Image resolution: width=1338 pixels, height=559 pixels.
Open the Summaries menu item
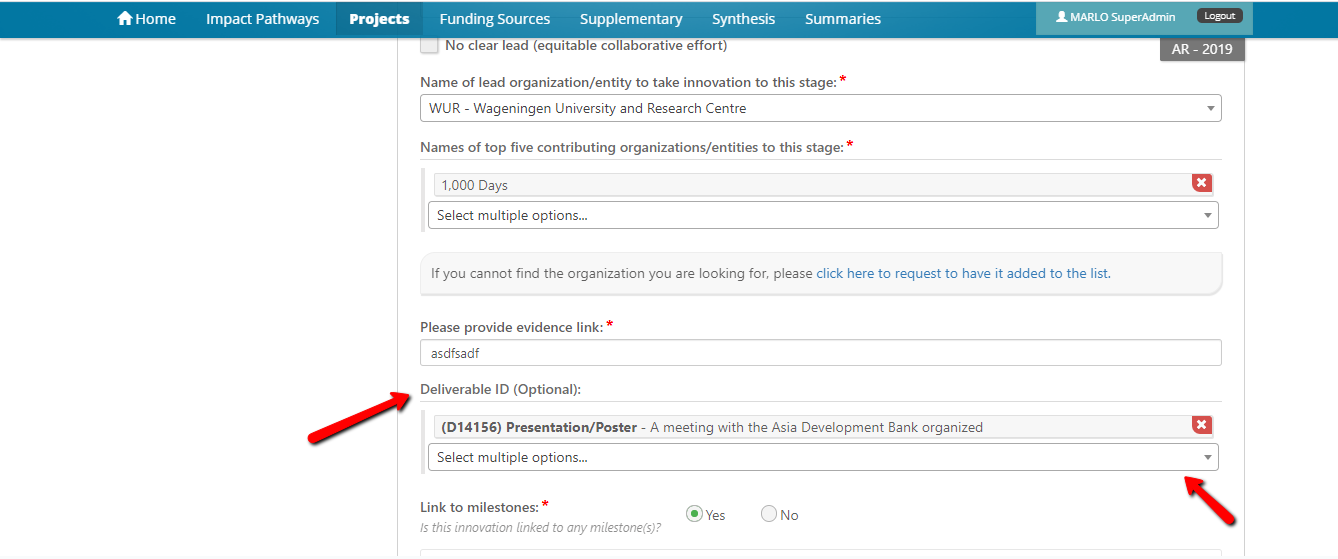(x=843, y=19)
